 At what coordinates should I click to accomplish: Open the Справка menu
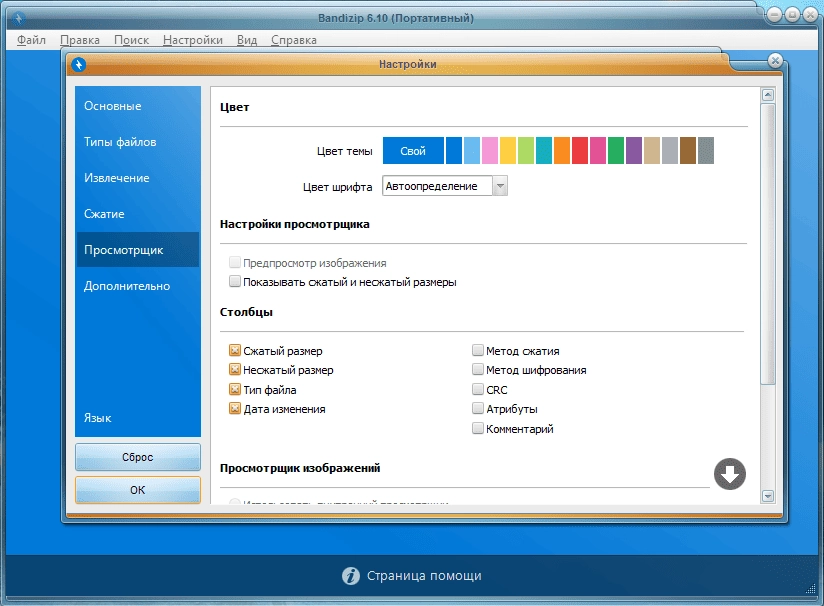[294, 40]
